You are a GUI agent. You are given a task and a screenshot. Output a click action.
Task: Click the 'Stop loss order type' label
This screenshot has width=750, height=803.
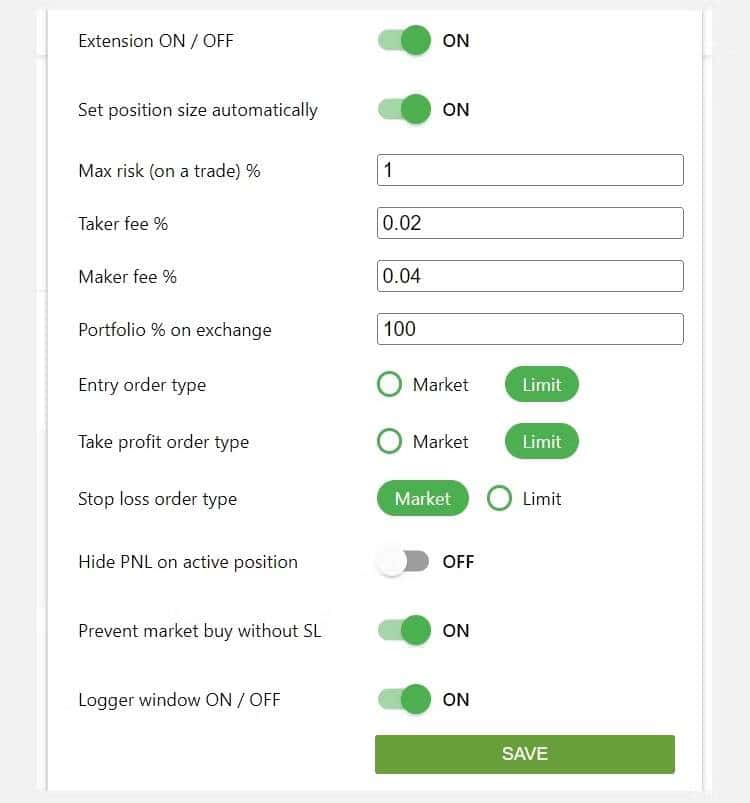pos(157,499)
